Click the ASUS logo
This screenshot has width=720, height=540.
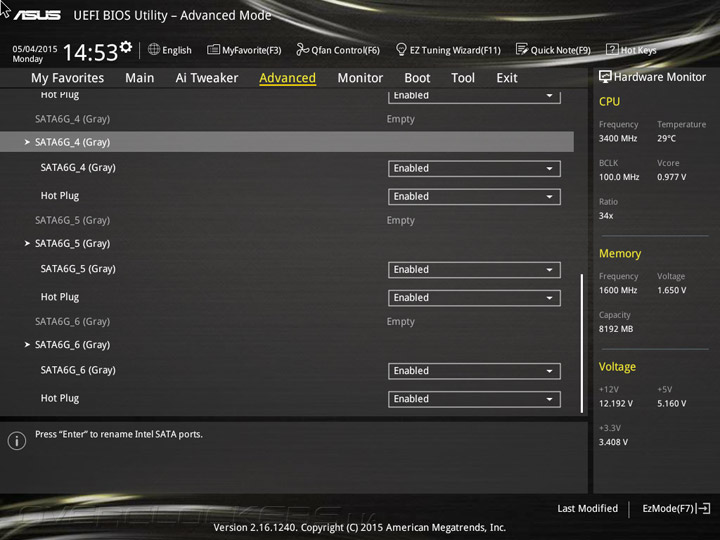click(37, 15)
